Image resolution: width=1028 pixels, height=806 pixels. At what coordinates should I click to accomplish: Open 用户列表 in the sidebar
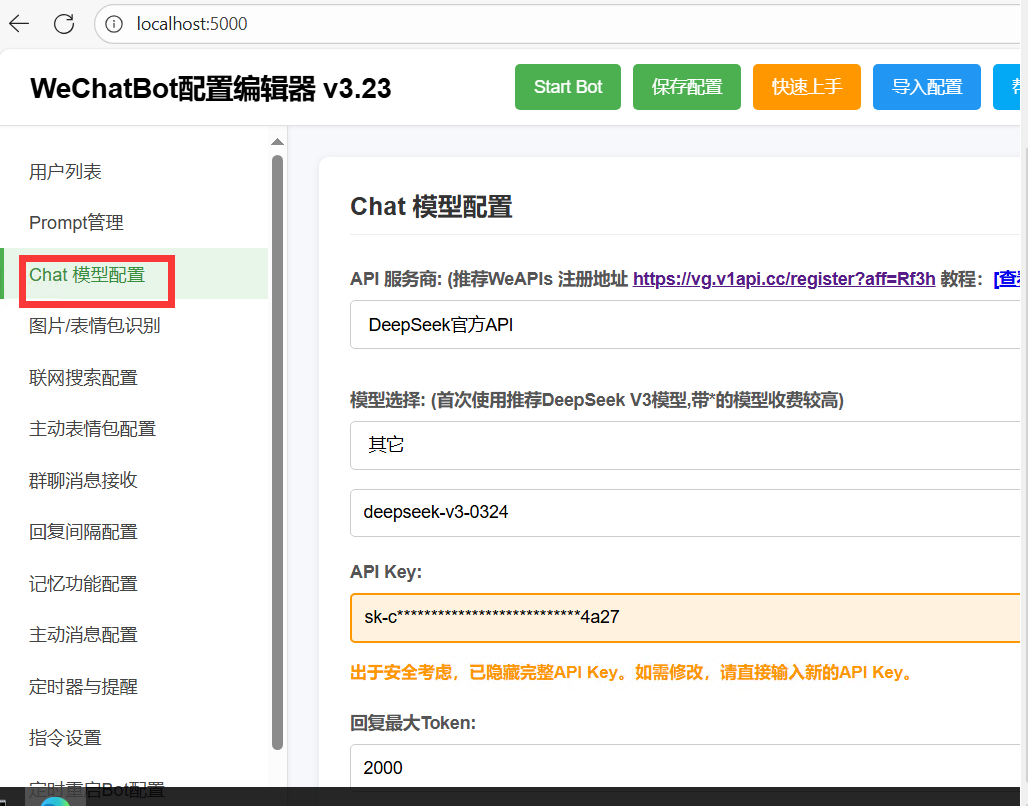(134, 172)
